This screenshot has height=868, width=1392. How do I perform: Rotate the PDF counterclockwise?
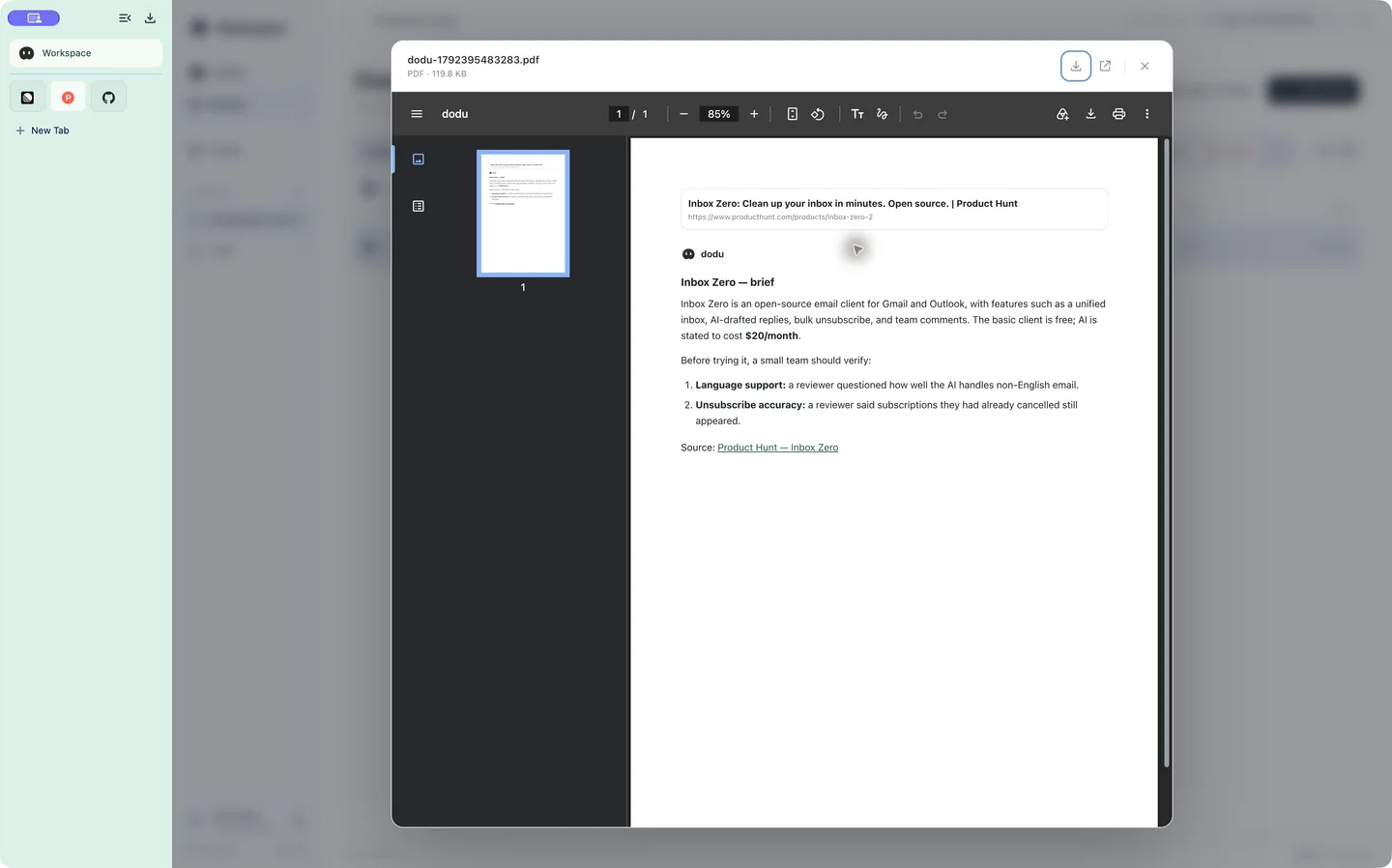point(818,114)
